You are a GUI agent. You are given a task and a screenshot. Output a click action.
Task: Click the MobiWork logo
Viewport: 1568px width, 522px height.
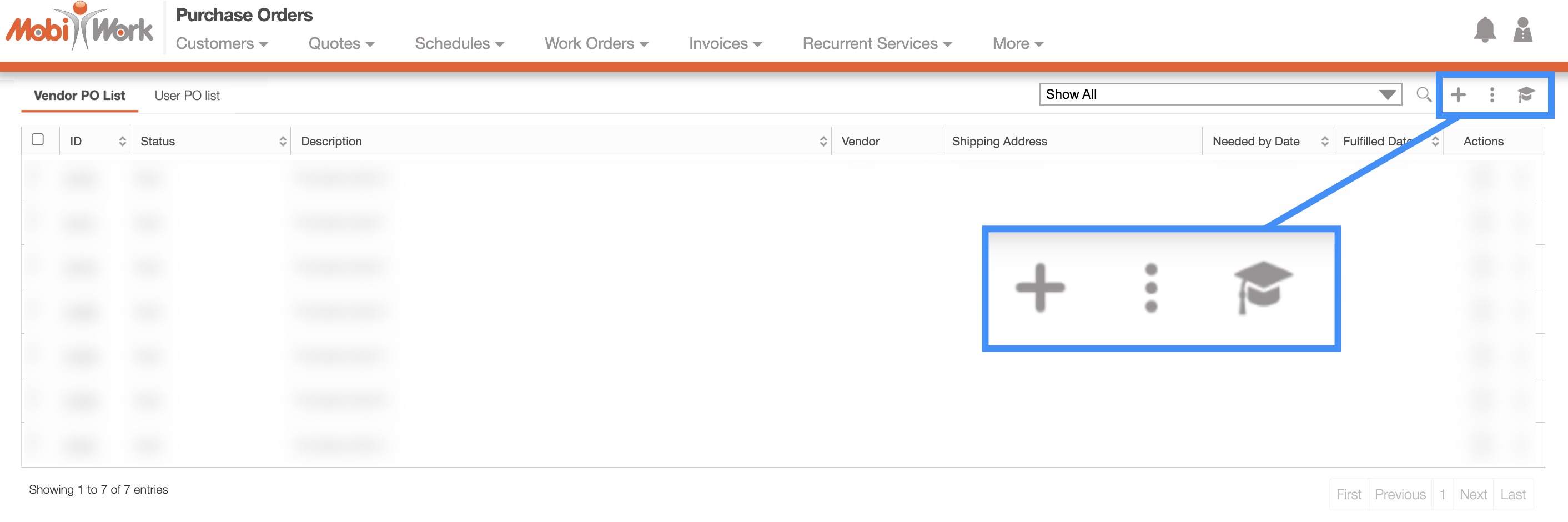[79, 27]
